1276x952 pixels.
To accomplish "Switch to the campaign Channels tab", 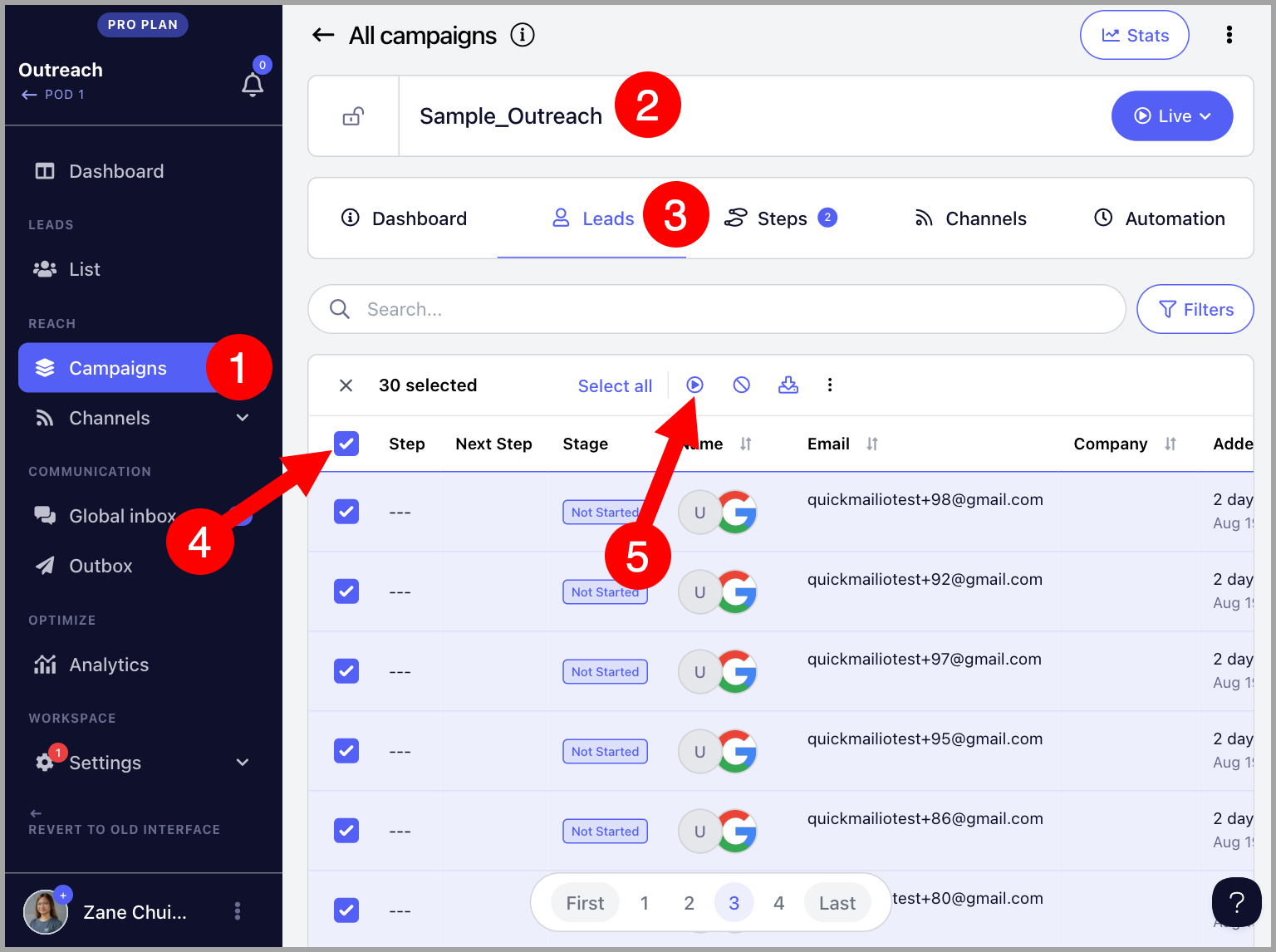I will pyautogui.click(x=969, y=218).
